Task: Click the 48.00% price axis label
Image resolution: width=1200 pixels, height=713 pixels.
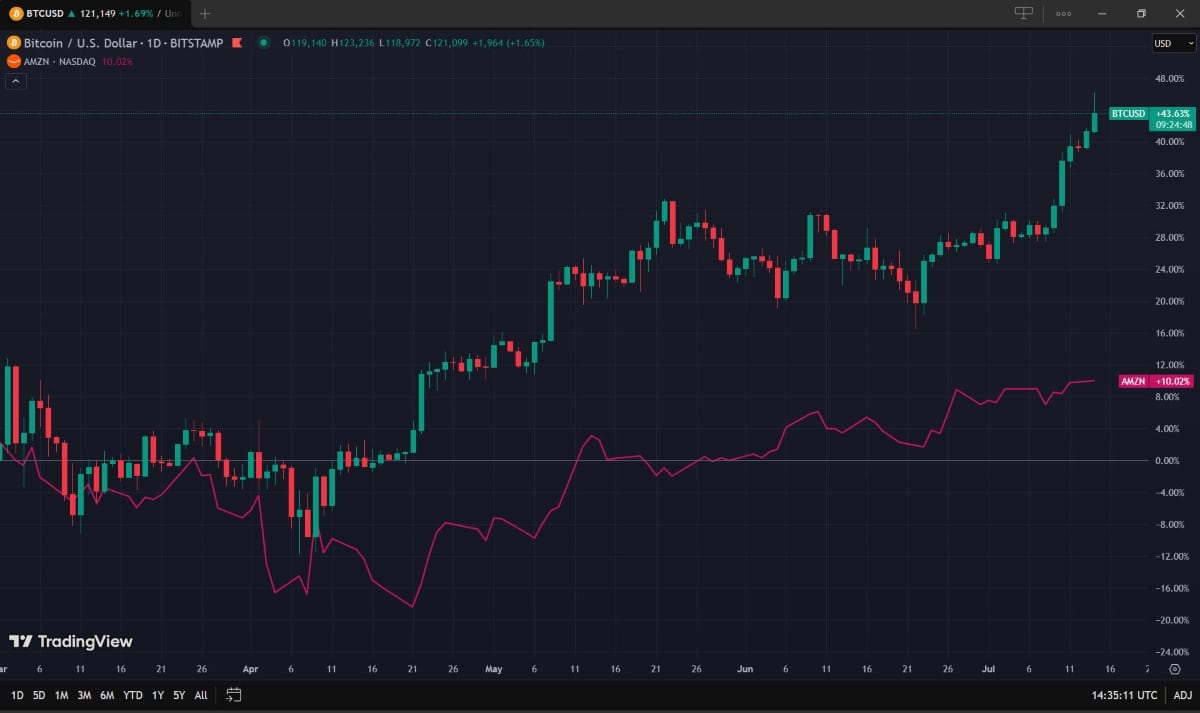Action: click(x=1169, y=78)
